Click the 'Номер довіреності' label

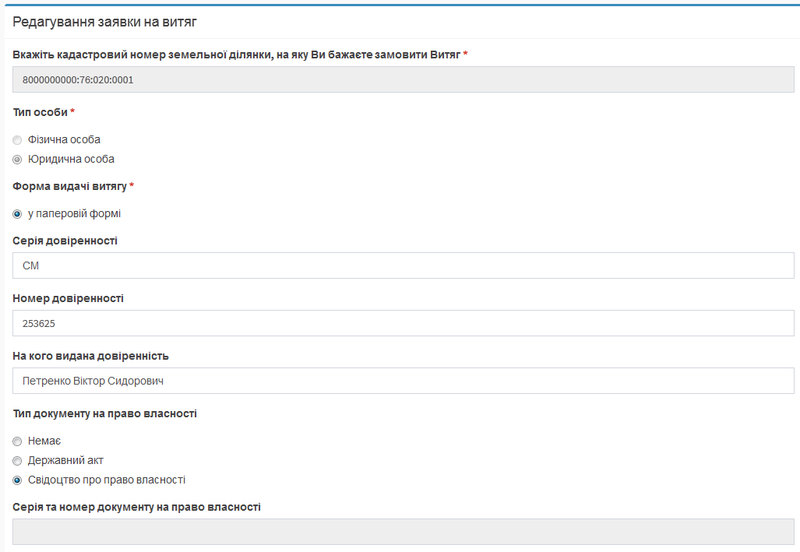pos(67,298)
